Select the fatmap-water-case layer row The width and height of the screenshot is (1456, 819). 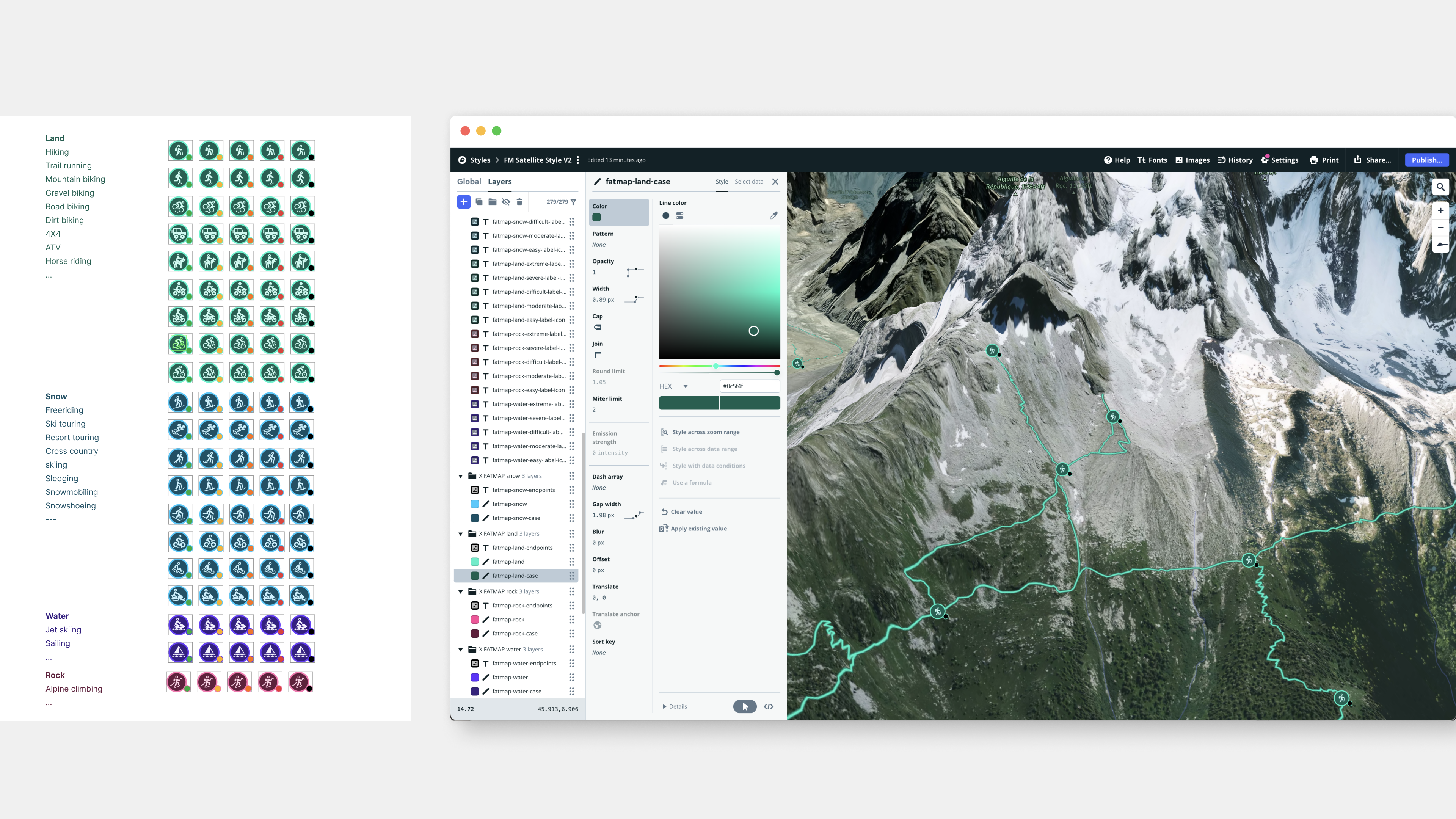click(x=516, y=691)
